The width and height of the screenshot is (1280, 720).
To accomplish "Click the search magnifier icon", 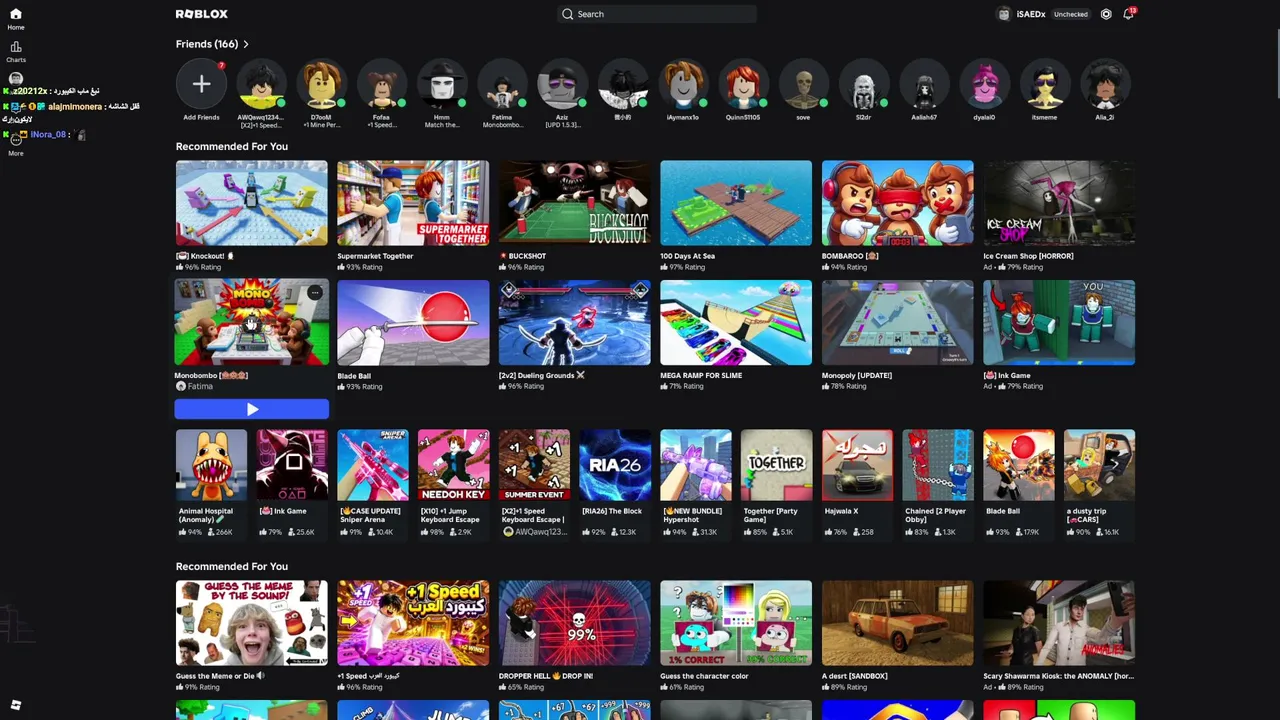I will (x=568, y=14).
